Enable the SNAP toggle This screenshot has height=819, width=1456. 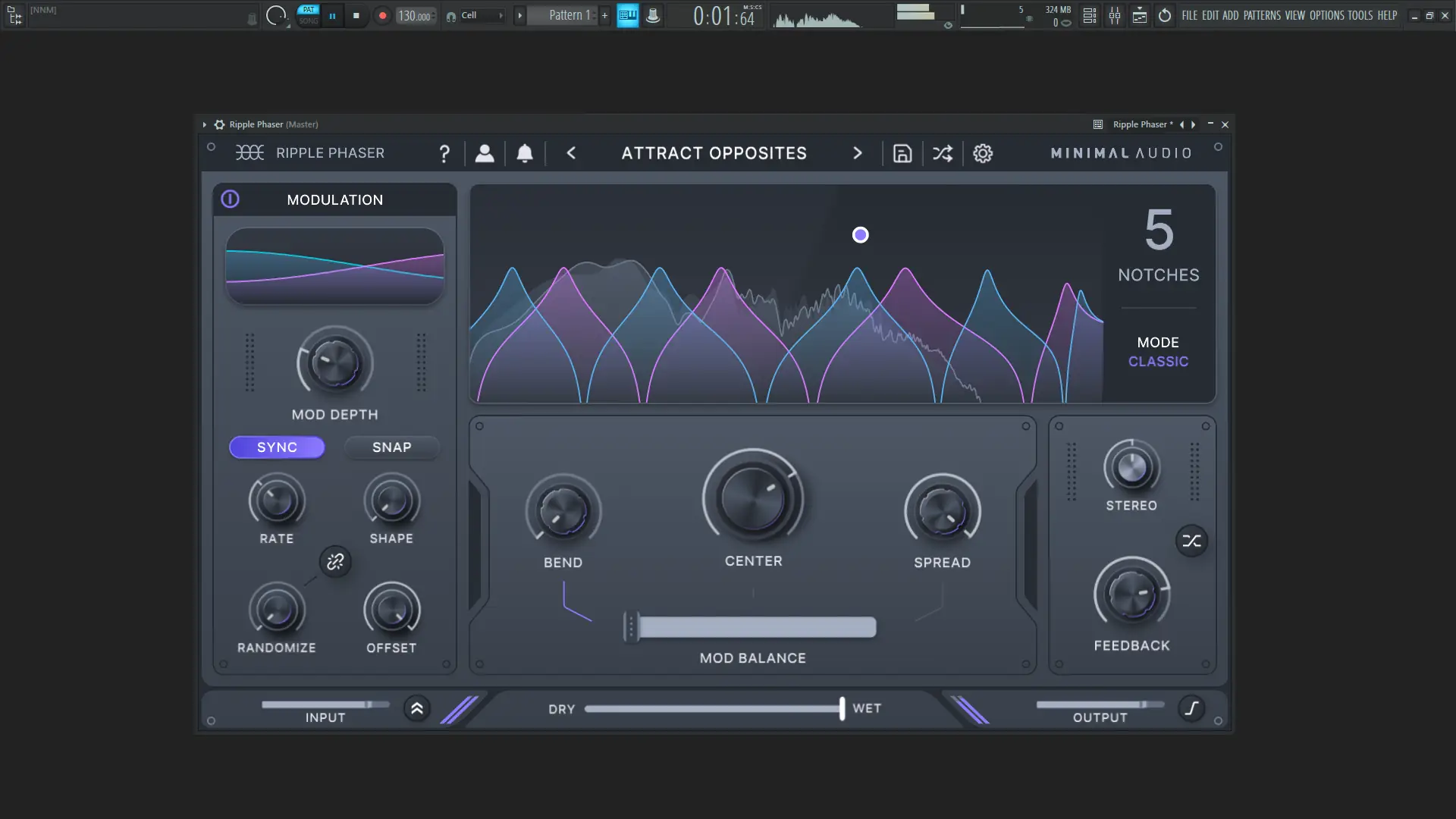(x=391, y=447)
